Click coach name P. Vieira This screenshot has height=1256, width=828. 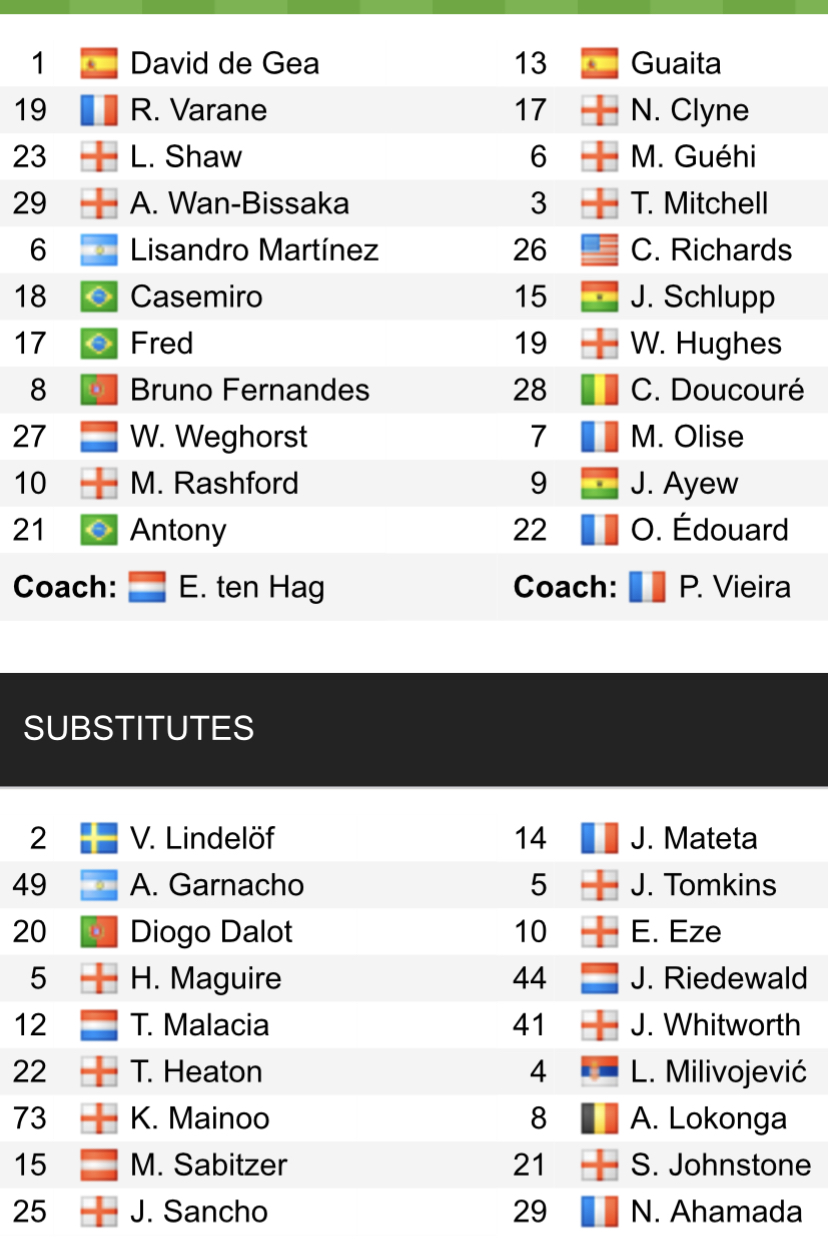click(x=734, y=587)
